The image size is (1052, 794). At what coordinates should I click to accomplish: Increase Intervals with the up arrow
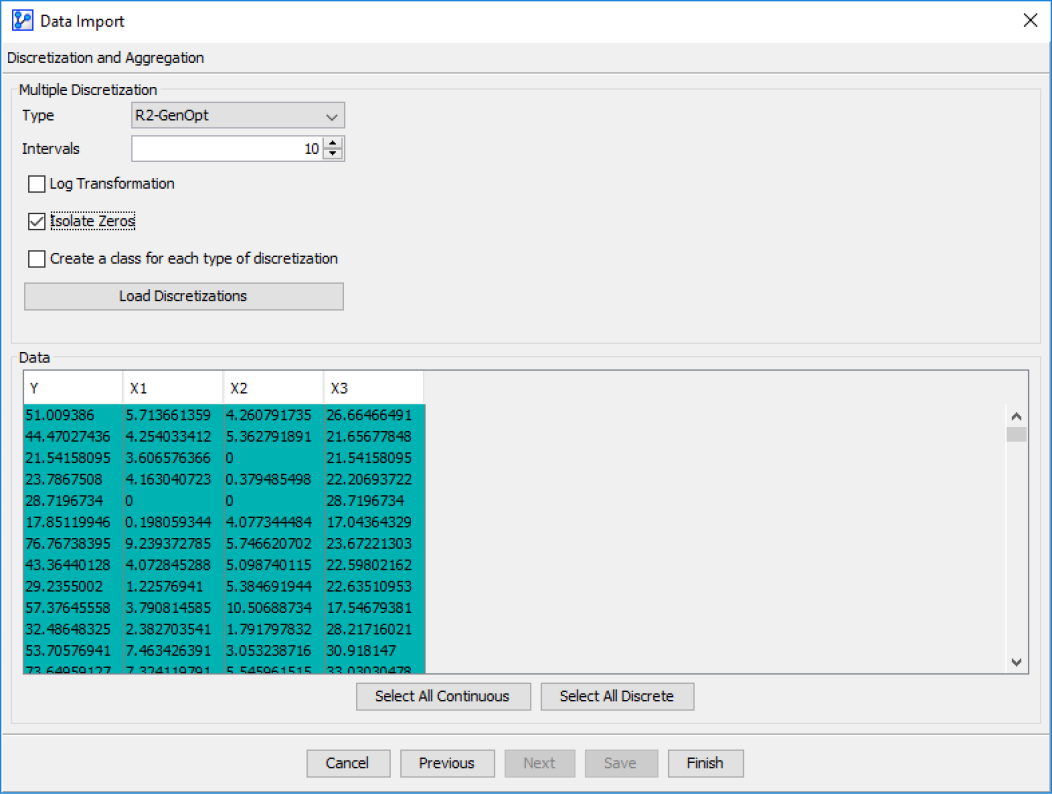333,143
